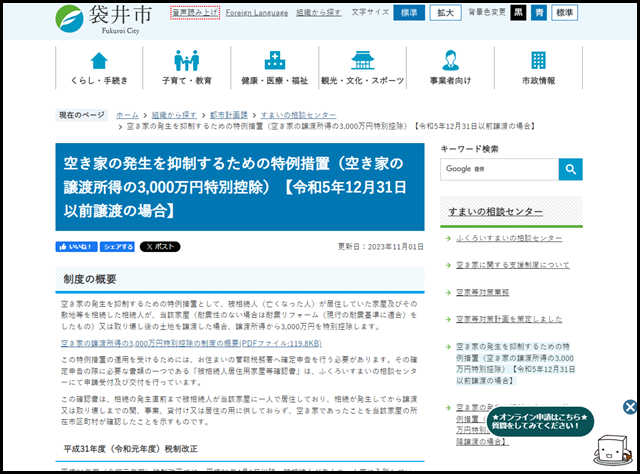Open ふくろいすまいの相談センター sidebar link
This screenshot has height=474, width=640.
click(509, 238)
